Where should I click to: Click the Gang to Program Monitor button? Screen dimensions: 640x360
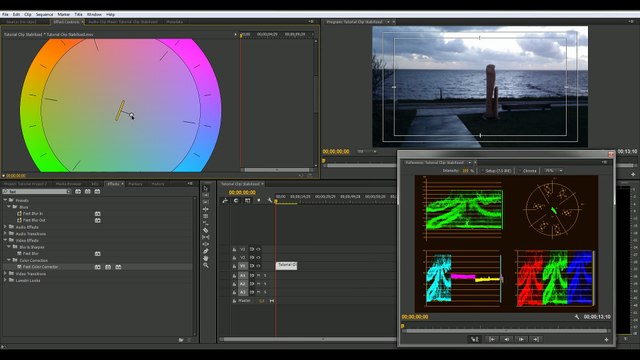[x=474, y=339]
